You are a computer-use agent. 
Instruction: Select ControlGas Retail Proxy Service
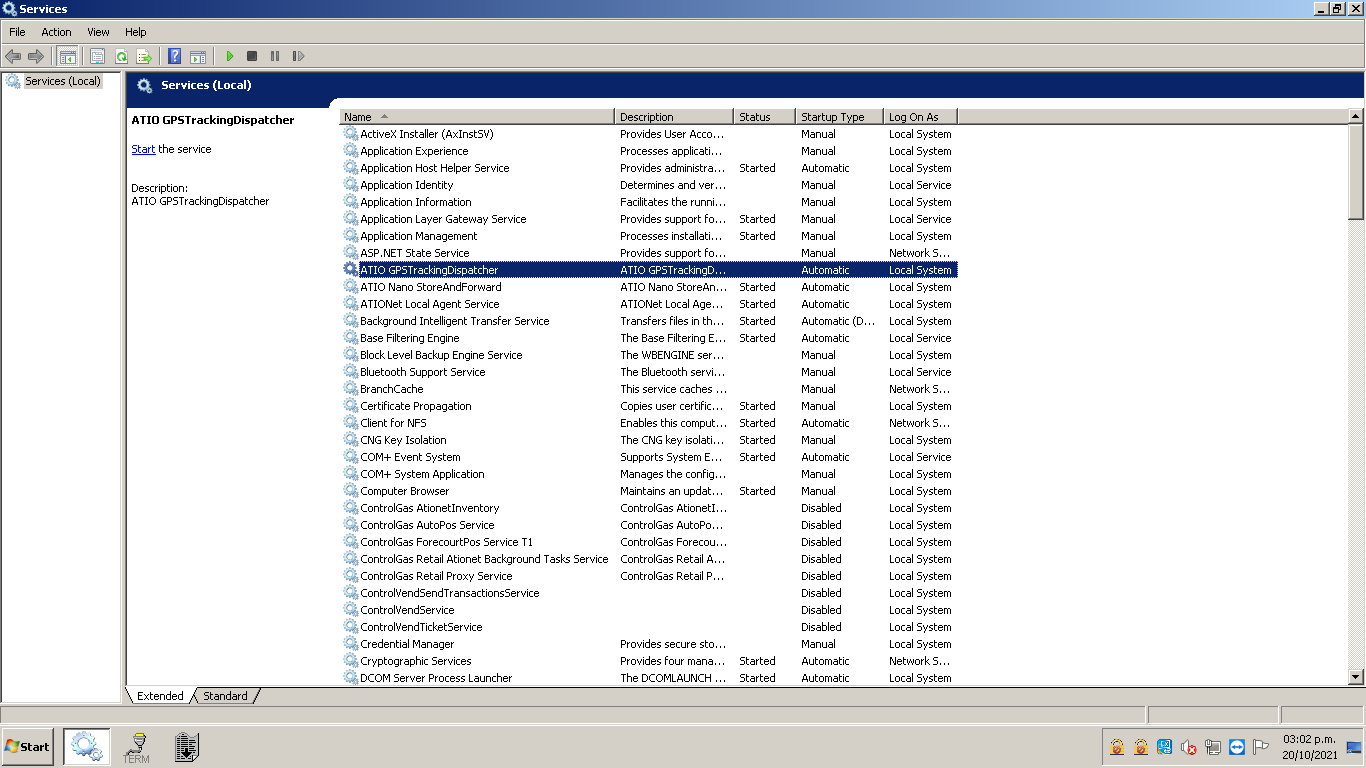(649, 576)
